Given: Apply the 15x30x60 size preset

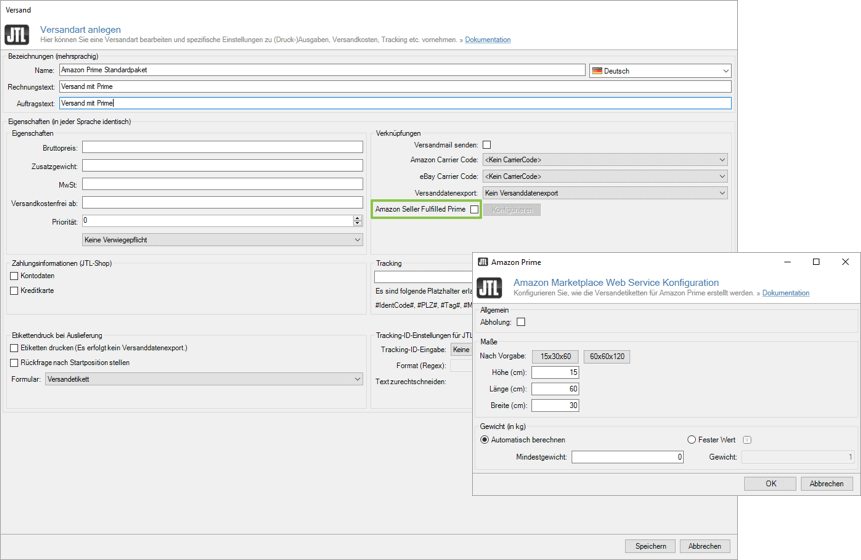Looking at the screenshot, I should 555,356.
